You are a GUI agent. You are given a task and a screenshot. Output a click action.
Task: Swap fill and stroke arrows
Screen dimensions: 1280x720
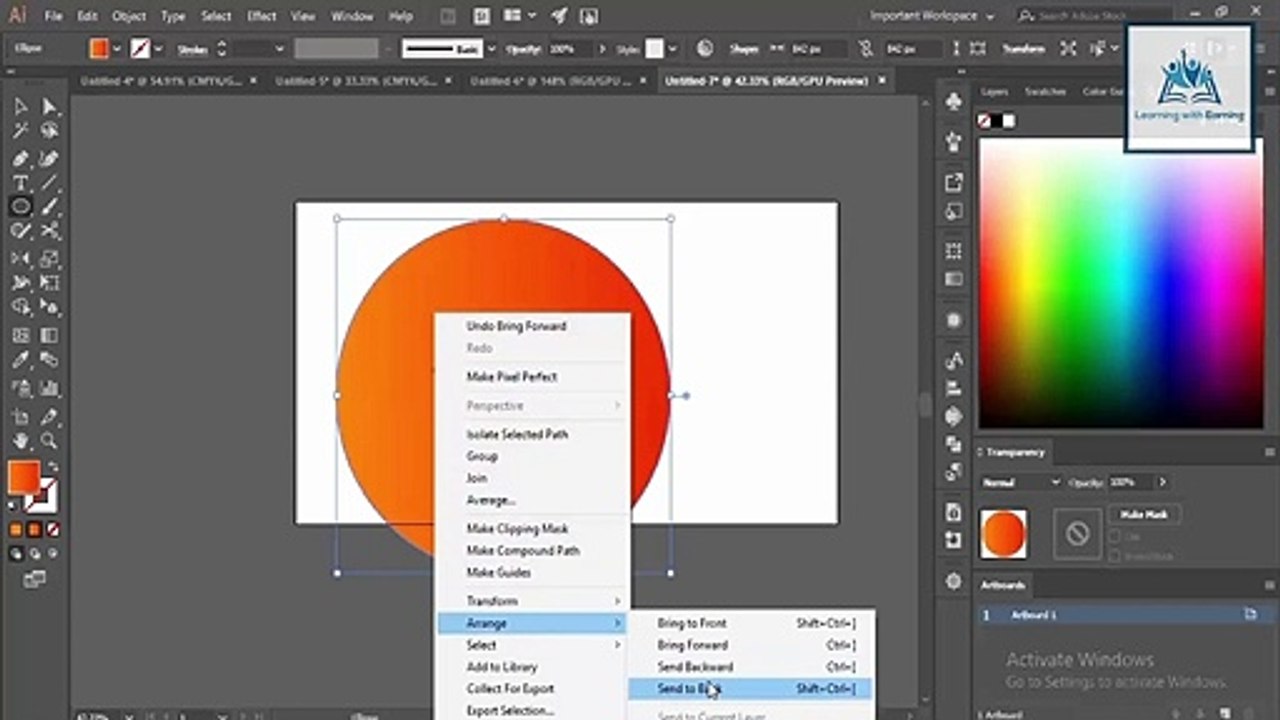[52, 467]
